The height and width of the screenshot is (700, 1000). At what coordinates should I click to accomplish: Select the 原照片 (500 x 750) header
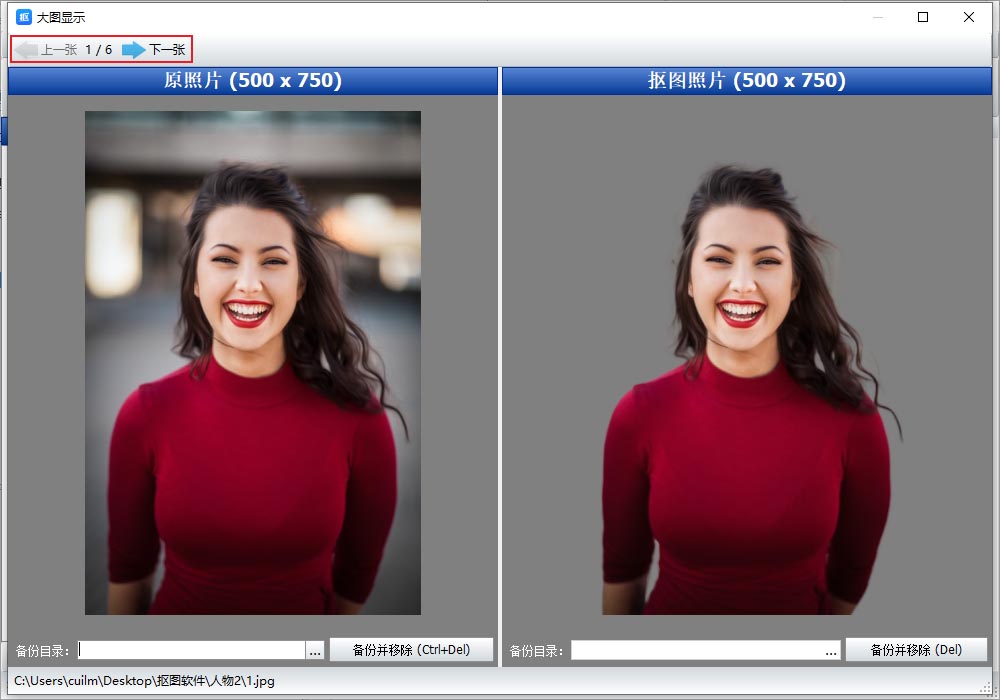pyautogui.click(x=252, y=81)
